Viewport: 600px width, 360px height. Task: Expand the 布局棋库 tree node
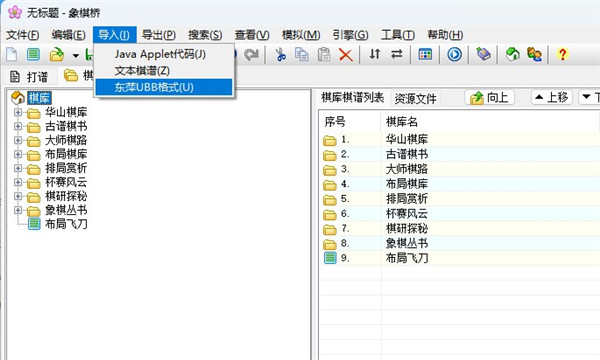pos(18,154)
